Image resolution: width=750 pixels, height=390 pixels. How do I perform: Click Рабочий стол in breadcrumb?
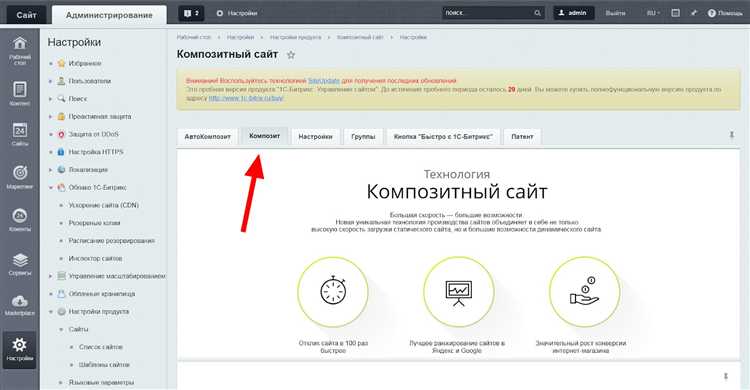tap(194, 37)
